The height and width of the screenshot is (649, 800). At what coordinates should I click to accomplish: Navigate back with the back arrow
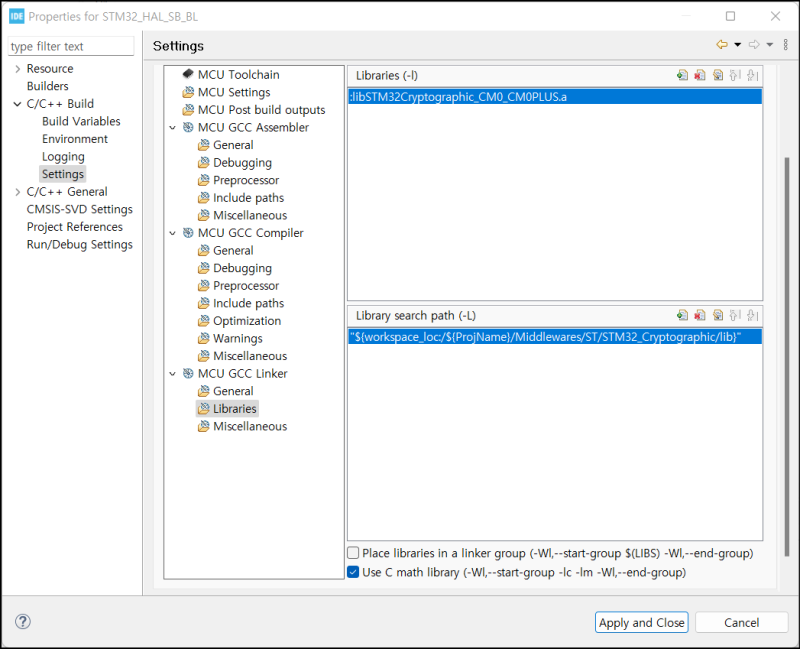(x=722, y=44)
